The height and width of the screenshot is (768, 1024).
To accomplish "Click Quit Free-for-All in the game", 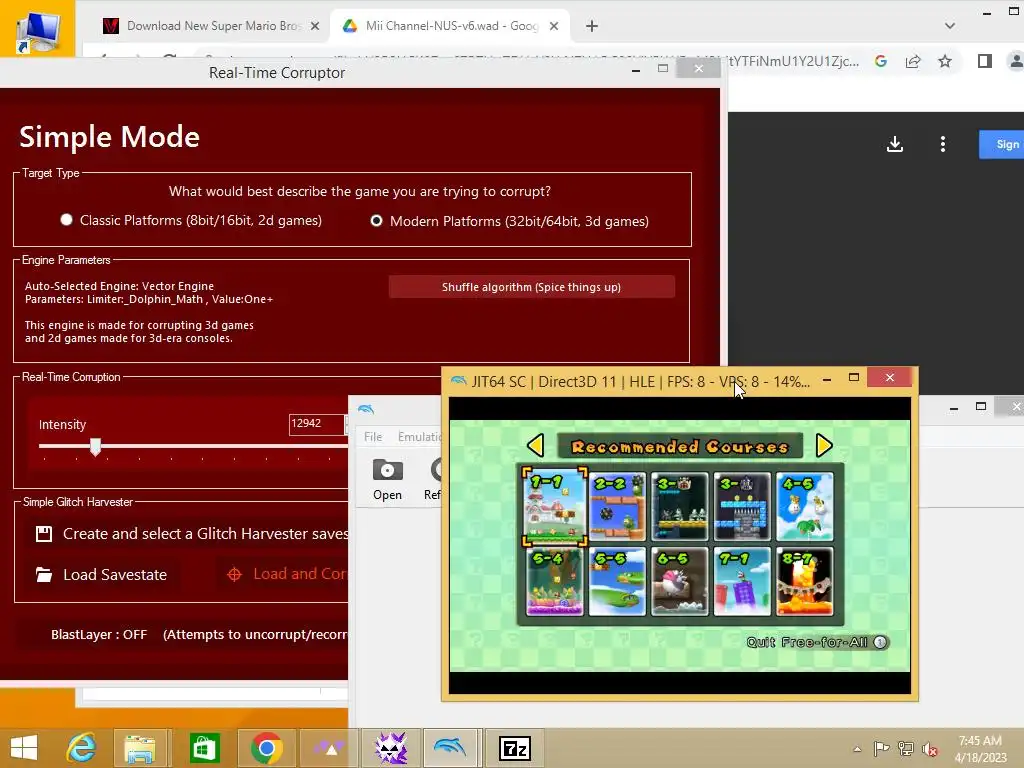I will (818, 642).
